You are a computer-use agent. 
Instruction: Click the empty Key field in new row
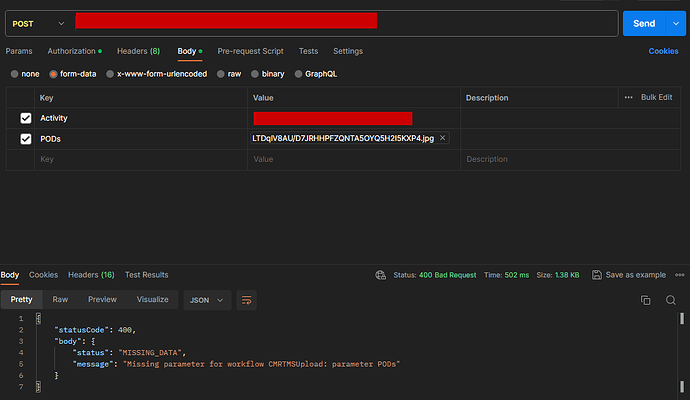[x=140, y=159]
